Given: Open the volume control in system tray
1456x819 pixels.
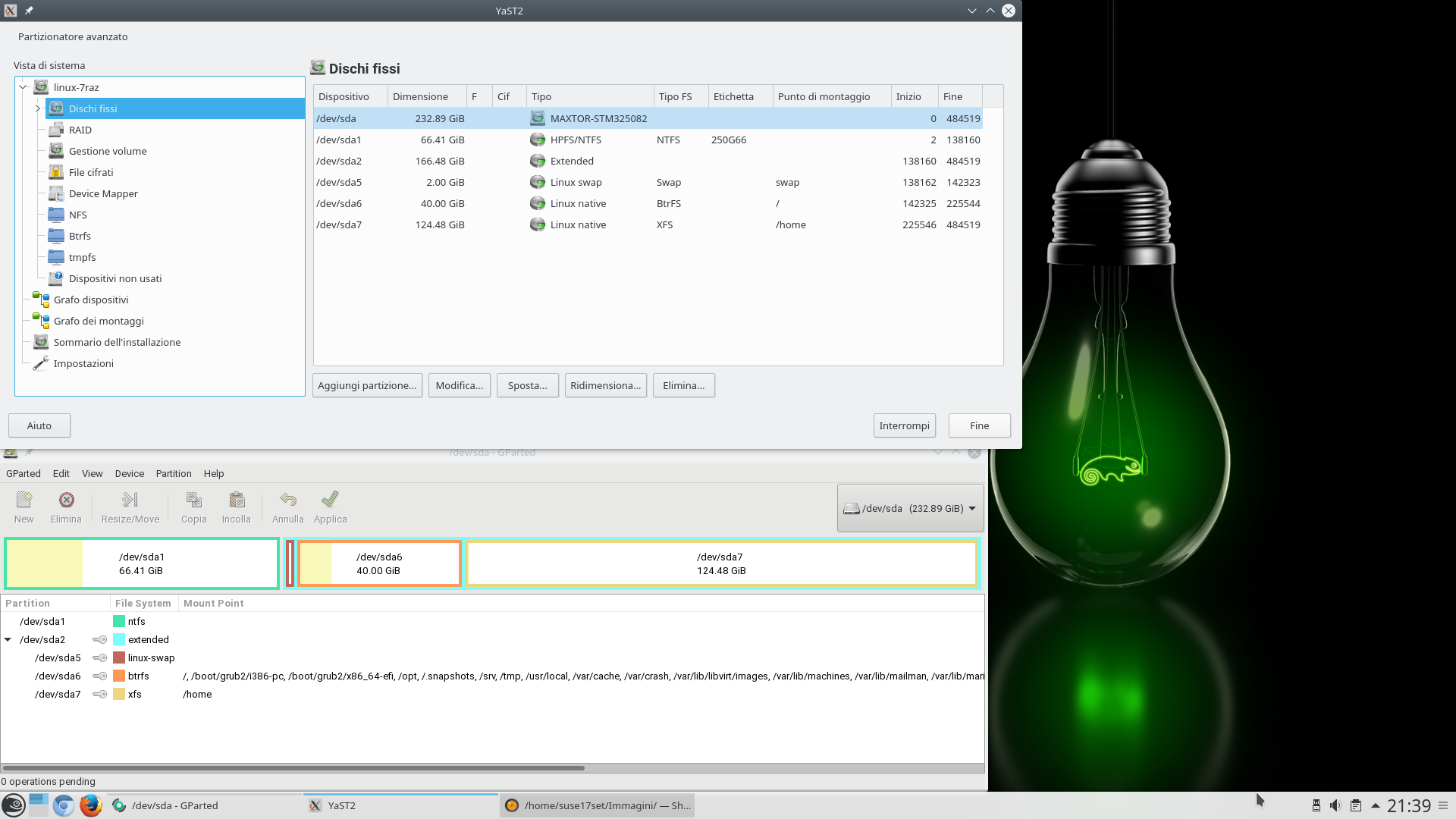Looking at the screenshot, I should [1335, 805].
